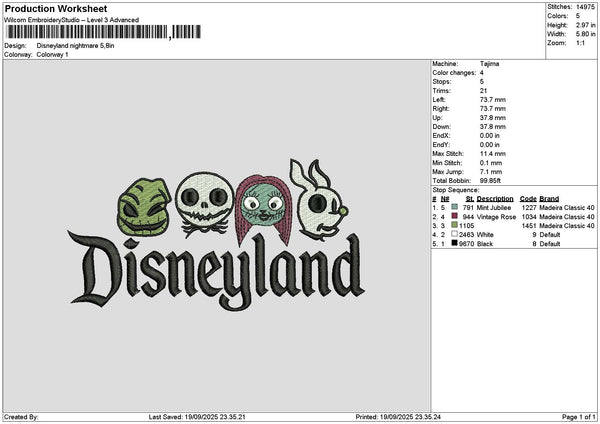The image size is (600, 424).
Task: Click the Machine value 'Tajima'
Action: coord(489,64)
